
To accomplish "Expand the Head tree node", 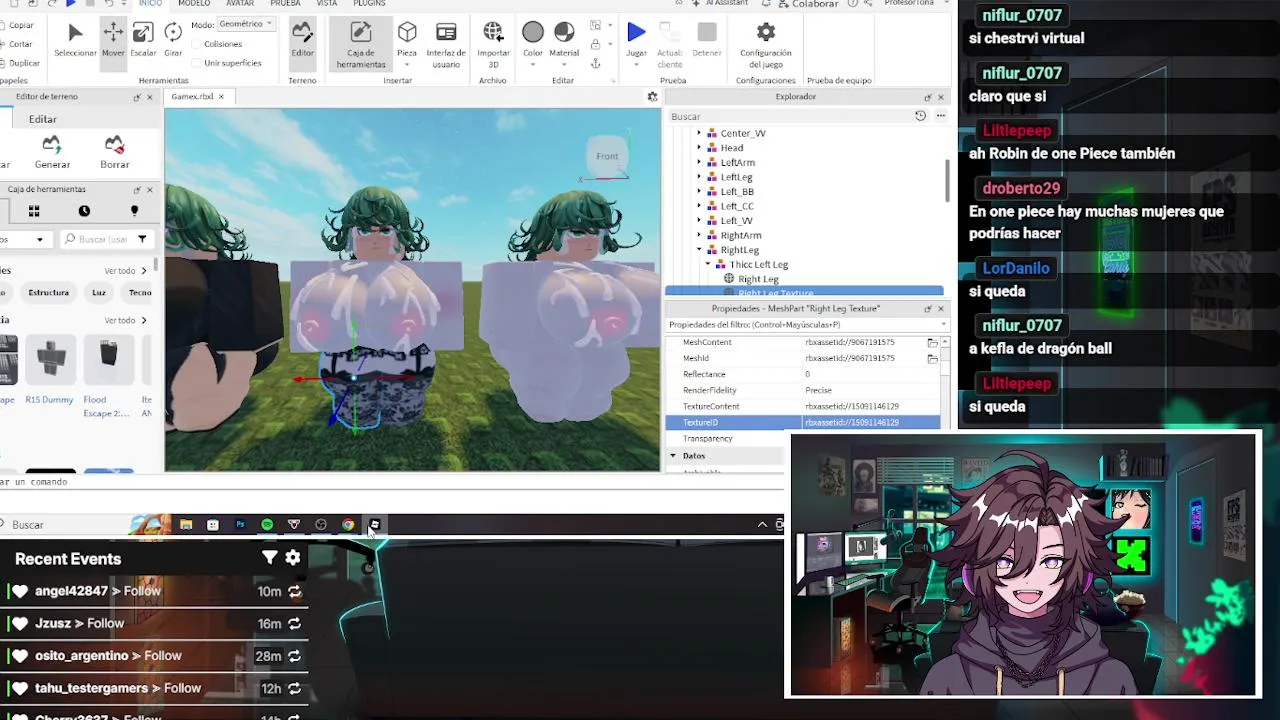I will tap(699, 148).
